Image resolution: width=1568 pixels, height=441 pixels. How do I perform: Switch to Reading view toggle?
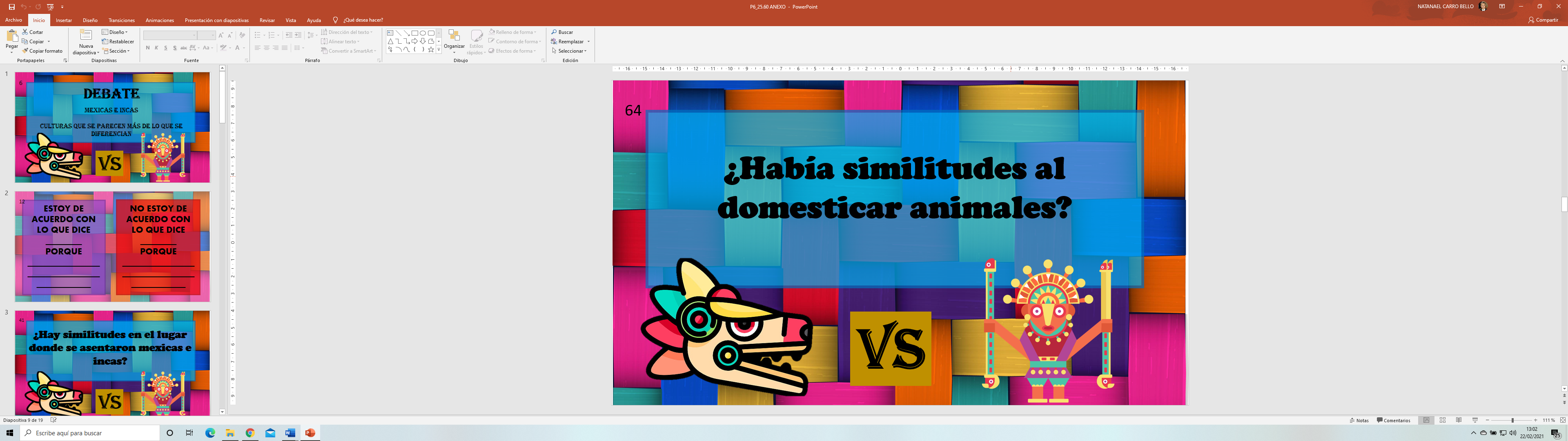click(1459, 420)
